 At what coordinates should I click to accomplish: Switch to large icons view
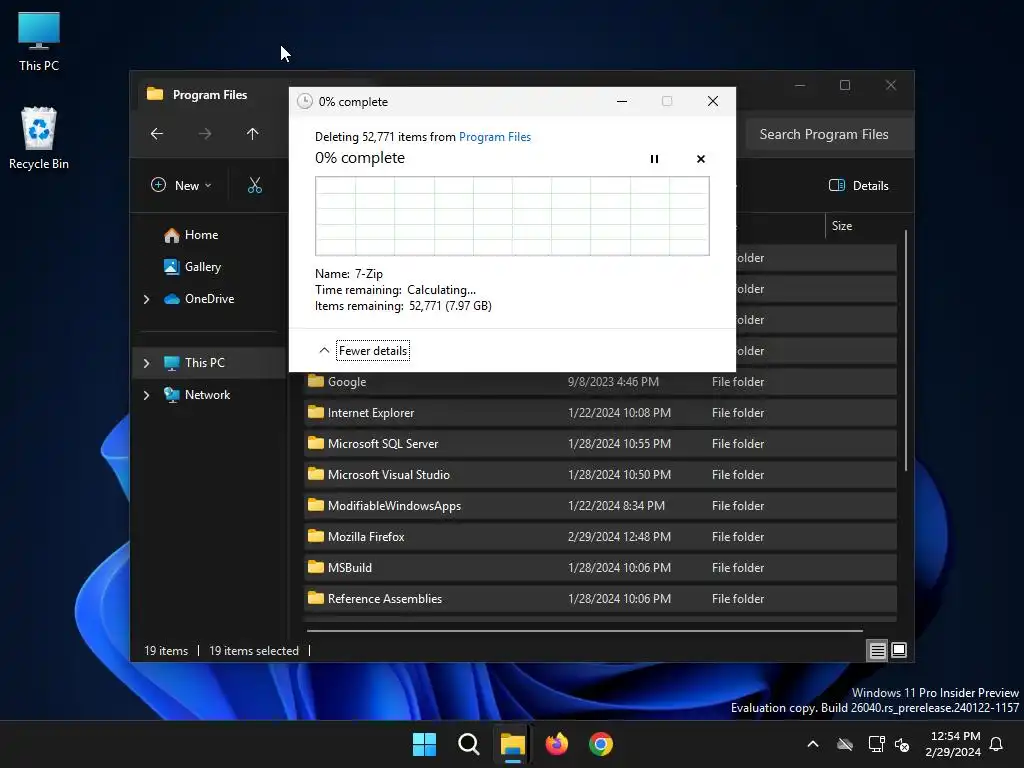pyautogui.click(x=899, y=650)
